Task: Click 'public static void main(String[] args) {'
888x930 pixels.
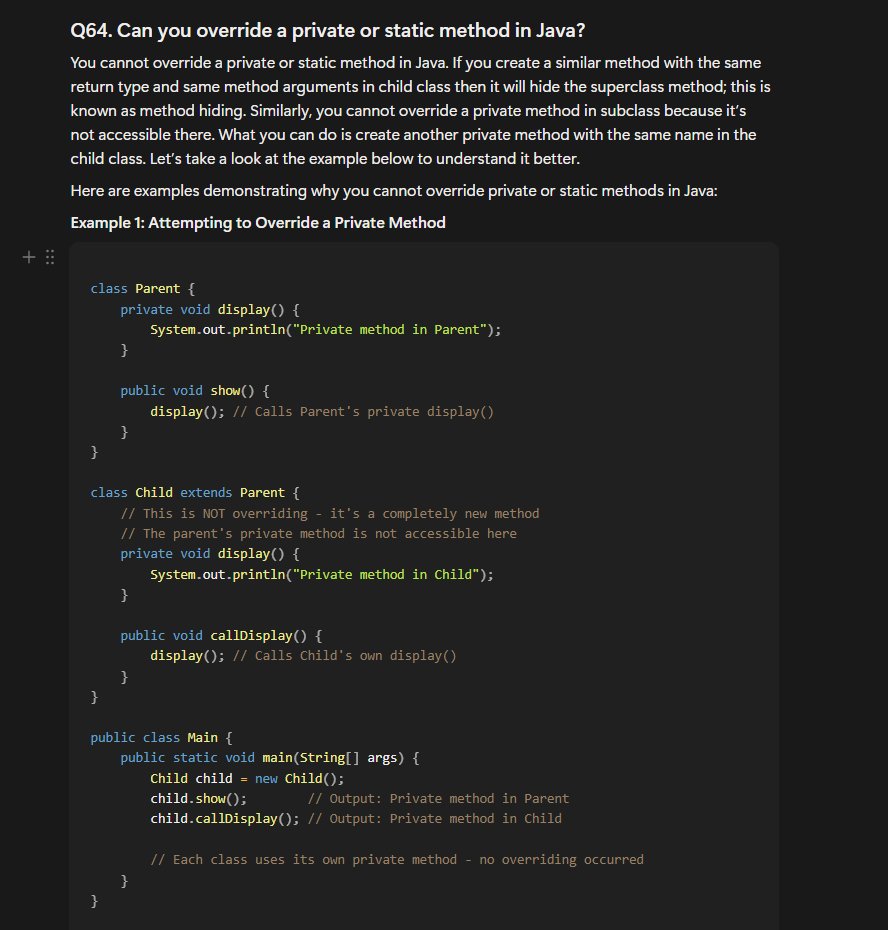Action: coord(270,758)
